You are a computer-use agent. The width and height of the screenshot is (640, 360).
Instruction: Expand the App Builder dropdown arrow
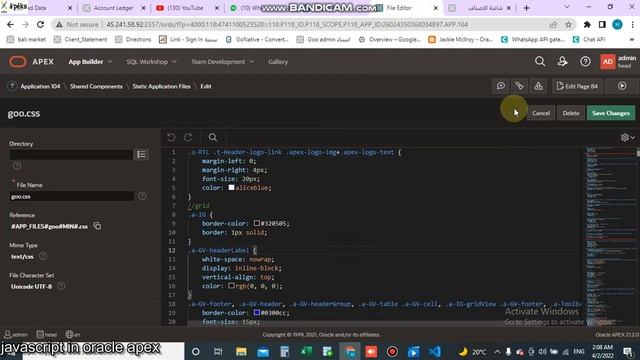coord(110,62)
